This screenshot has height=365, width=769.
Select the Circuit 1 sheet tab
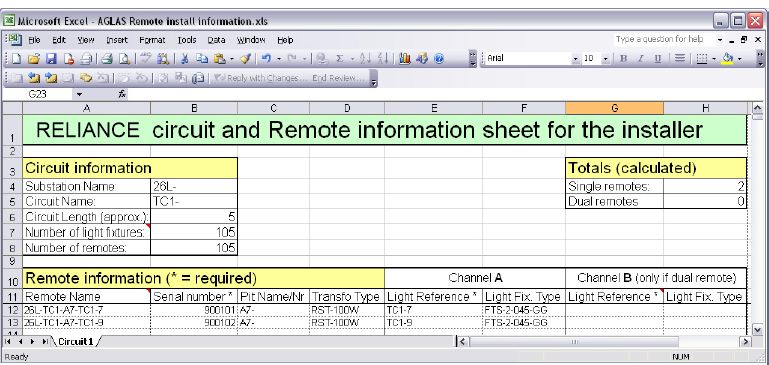click(75, 341)
